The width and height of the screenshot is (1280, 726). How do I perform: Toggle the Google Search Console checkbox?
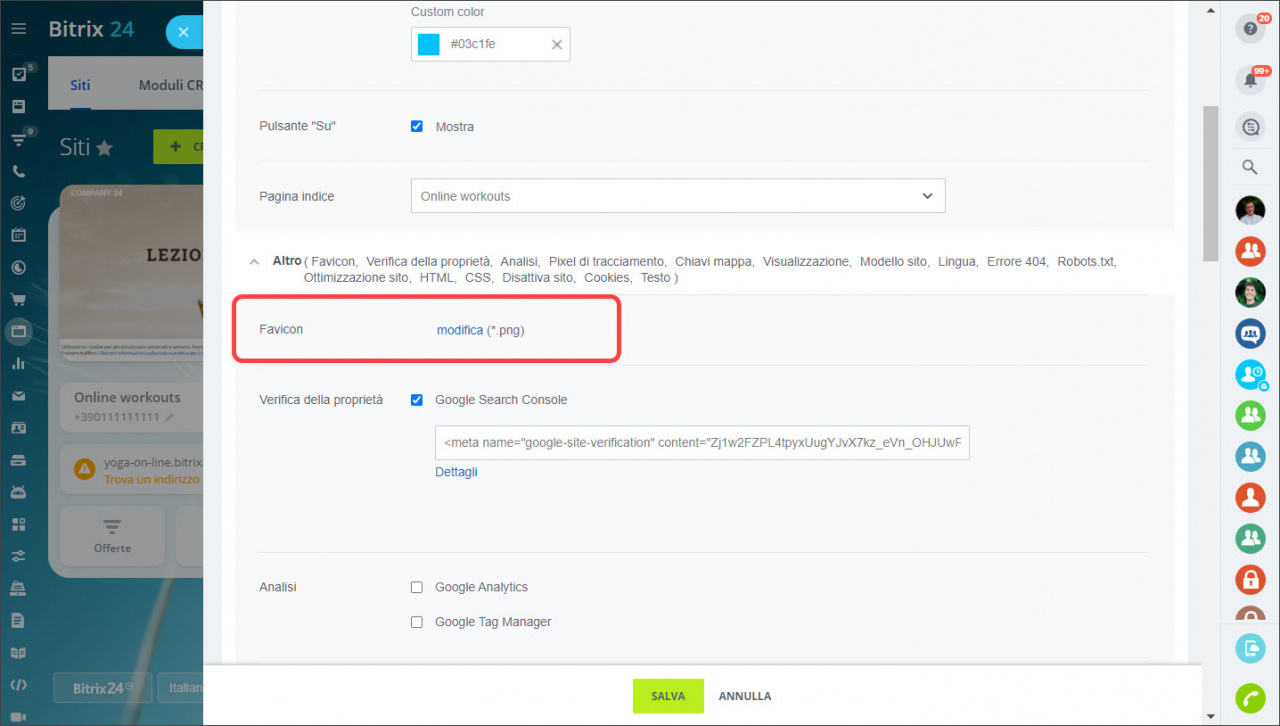click(x=417, y=400)
